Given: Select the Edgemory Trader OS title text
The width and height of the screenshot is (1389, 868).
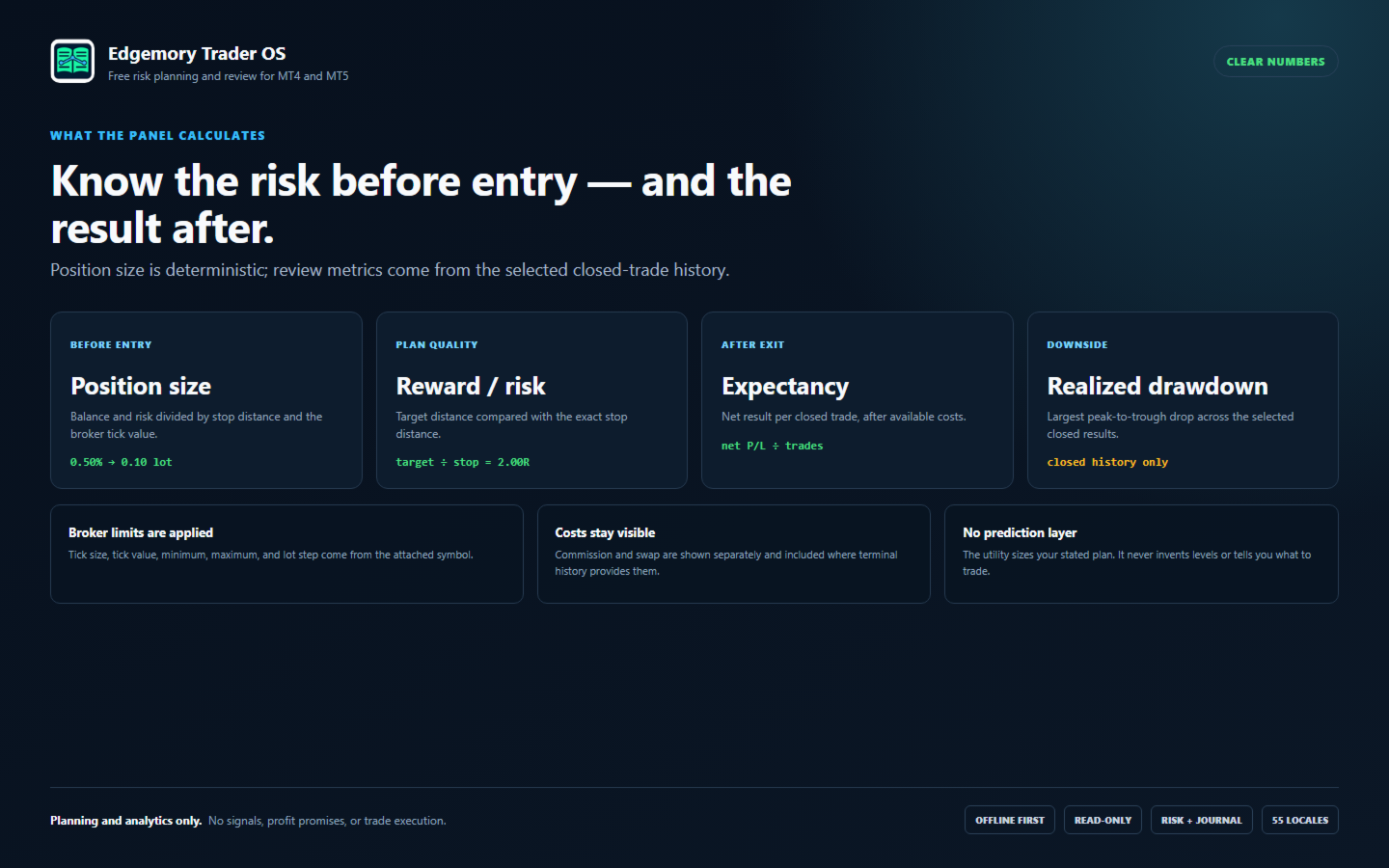Looking at the screenshot, I should [197, 54].
